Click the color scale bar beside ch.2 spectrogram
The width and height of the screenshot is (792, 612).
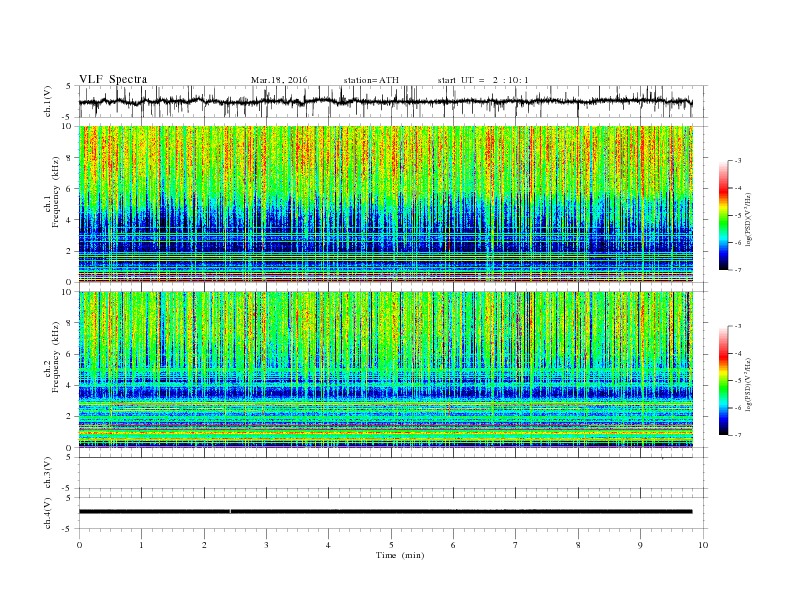pos(724,381)
